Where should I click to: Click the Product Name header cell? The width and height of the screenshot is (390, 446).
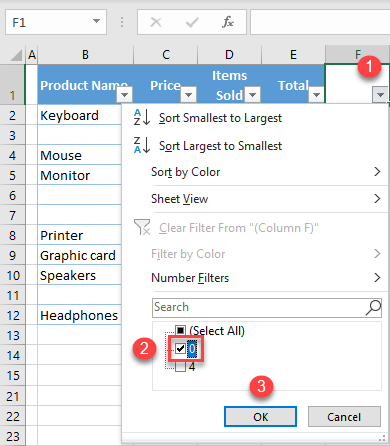[x=85, y=84]
